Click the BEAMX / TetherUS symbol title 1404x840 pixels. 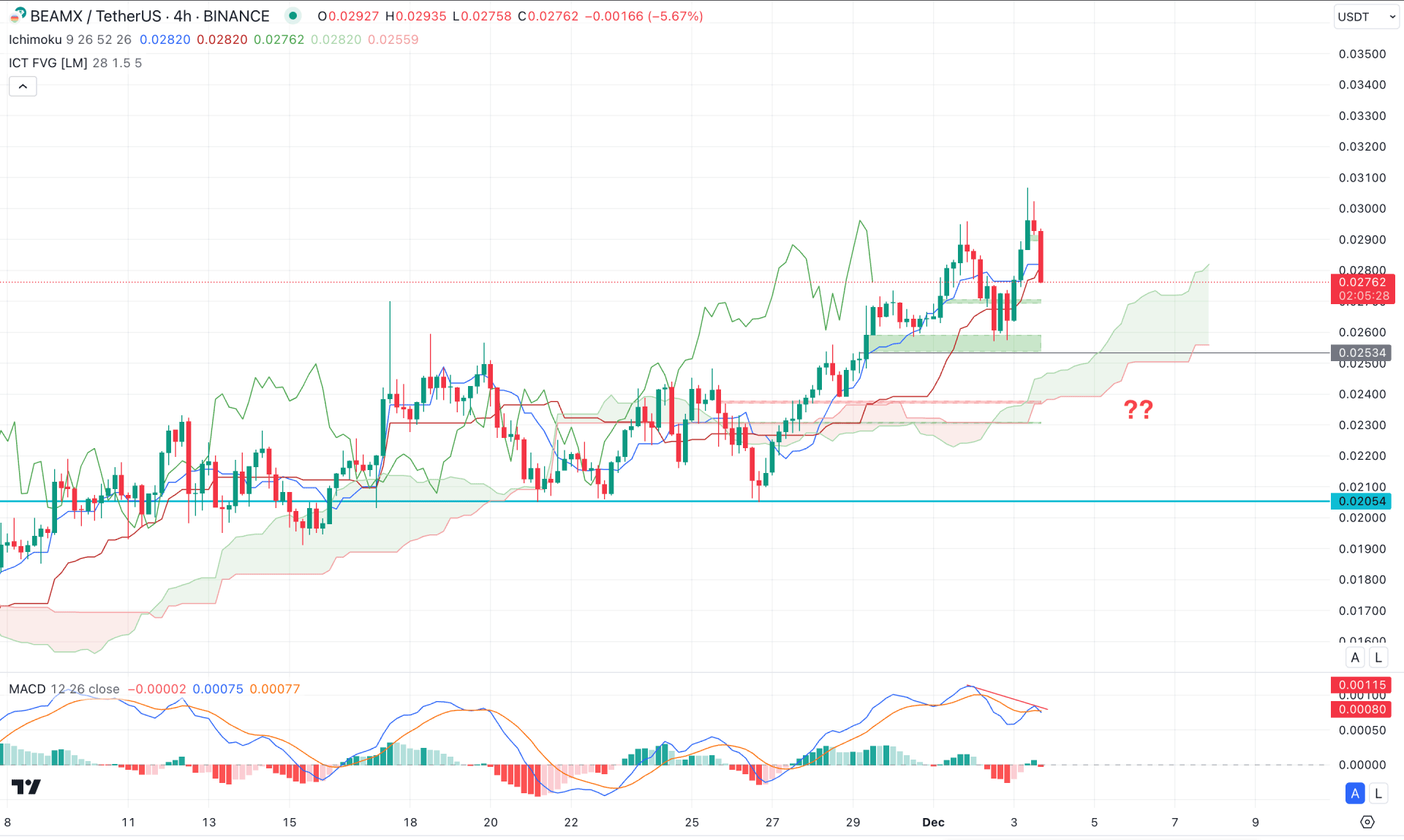pyautogui.click(x=149, y=16)
